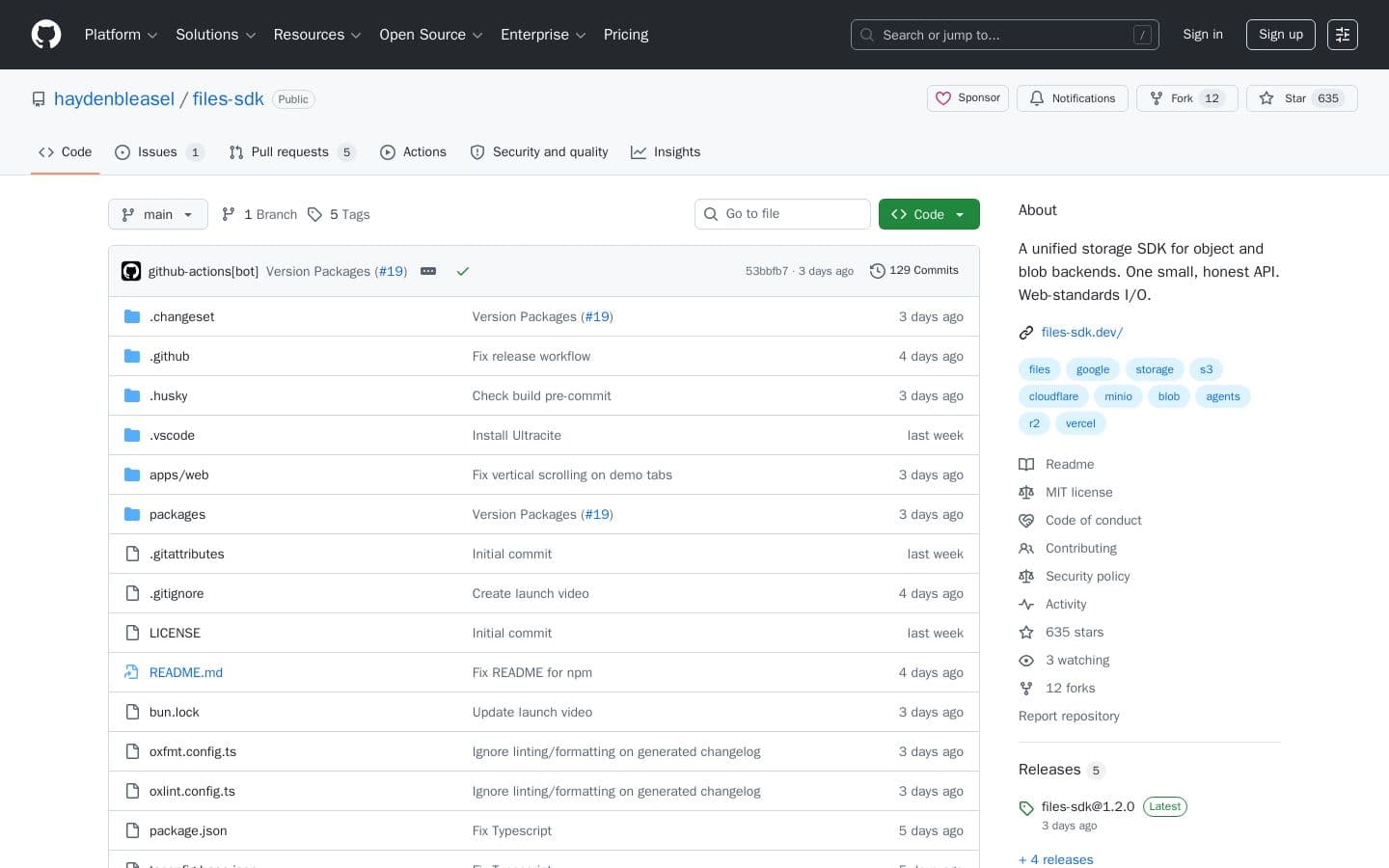This screenshot has width=1389, height=868.
Task: Open the Insights tab
Action: click(666, 152)
